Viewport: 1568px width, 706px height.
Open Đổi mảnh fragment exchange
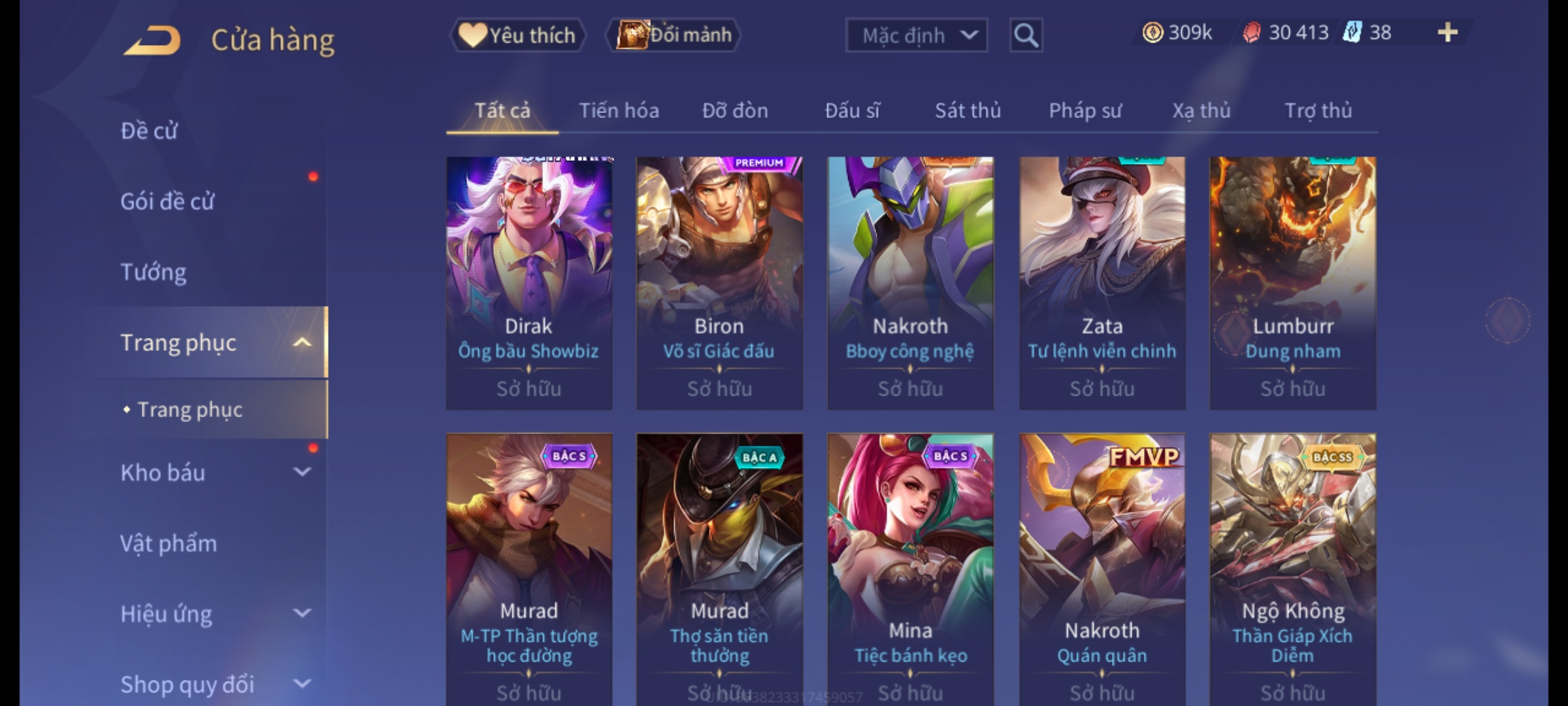pos(674,35)
